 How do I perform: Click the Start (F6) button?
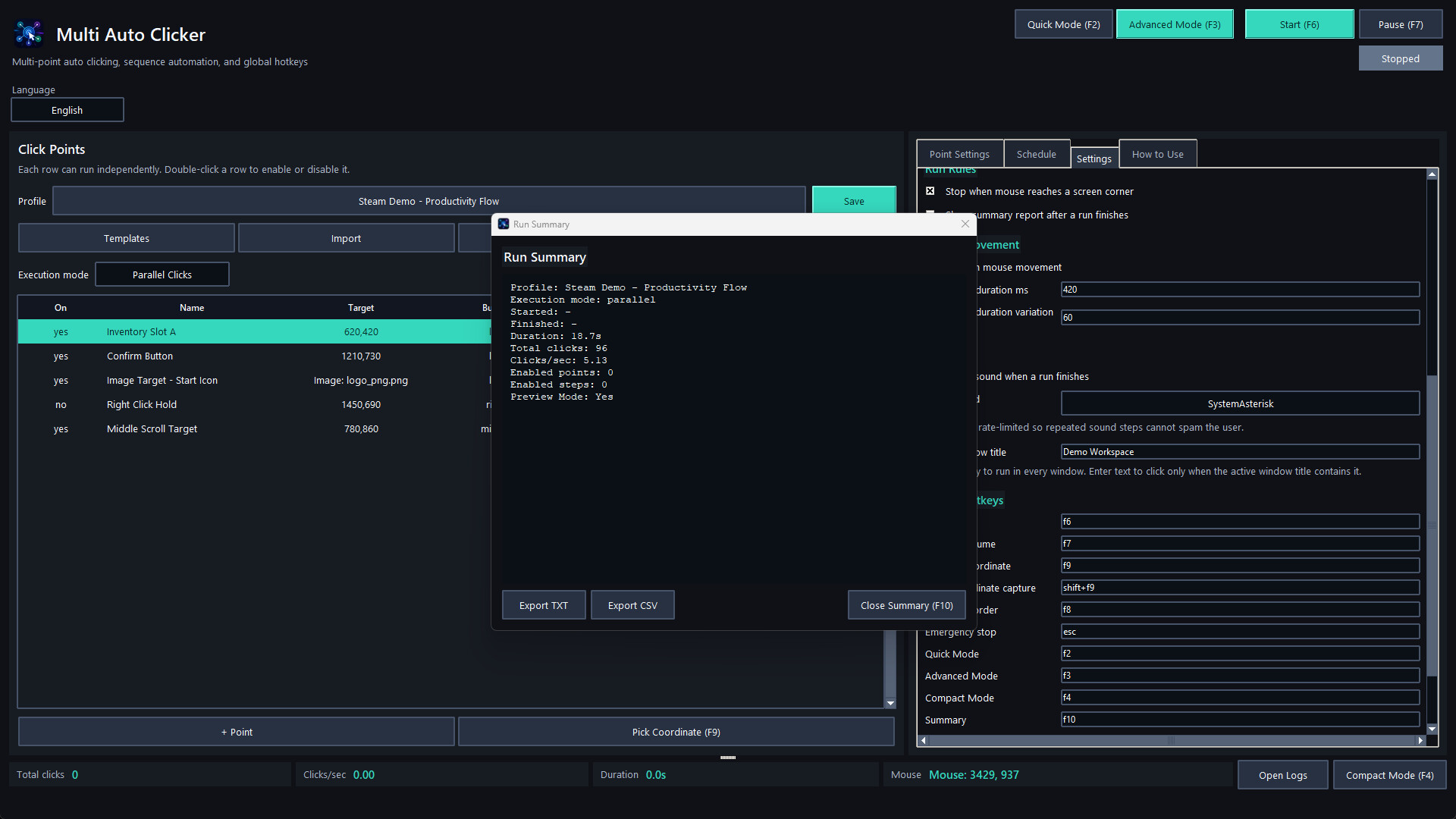pyautogui.click(x=1299, y=24)
